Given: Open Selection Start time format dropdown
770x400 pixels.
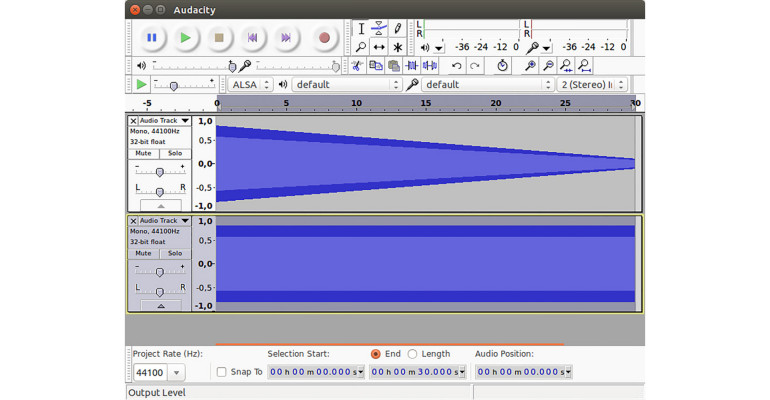Looking at the screenshot, I should point(361,372).
